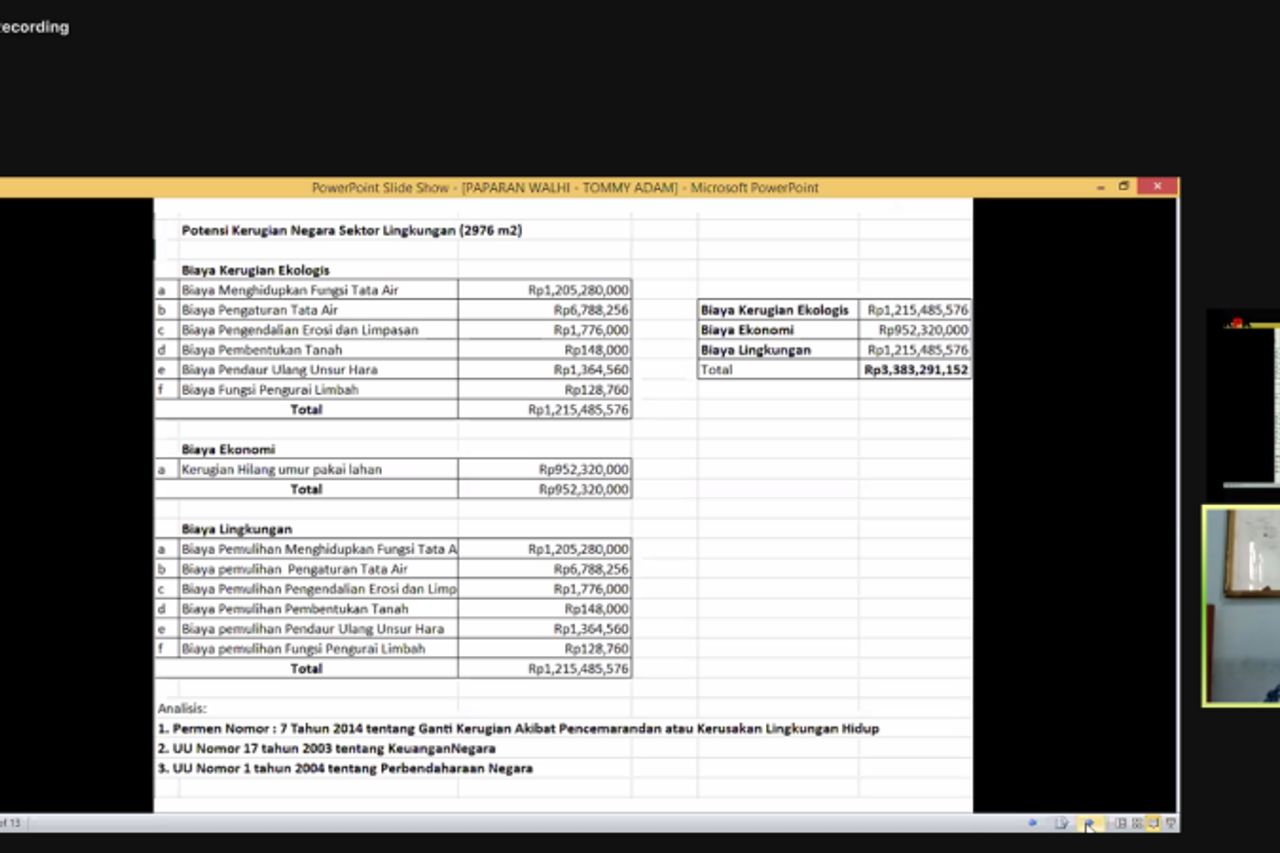This screenshot has width=1280, height=853.
Task: Select cell 'Biaya Menghidupkan Fungsi Tata Air'
Action: [x=318, y=290]
